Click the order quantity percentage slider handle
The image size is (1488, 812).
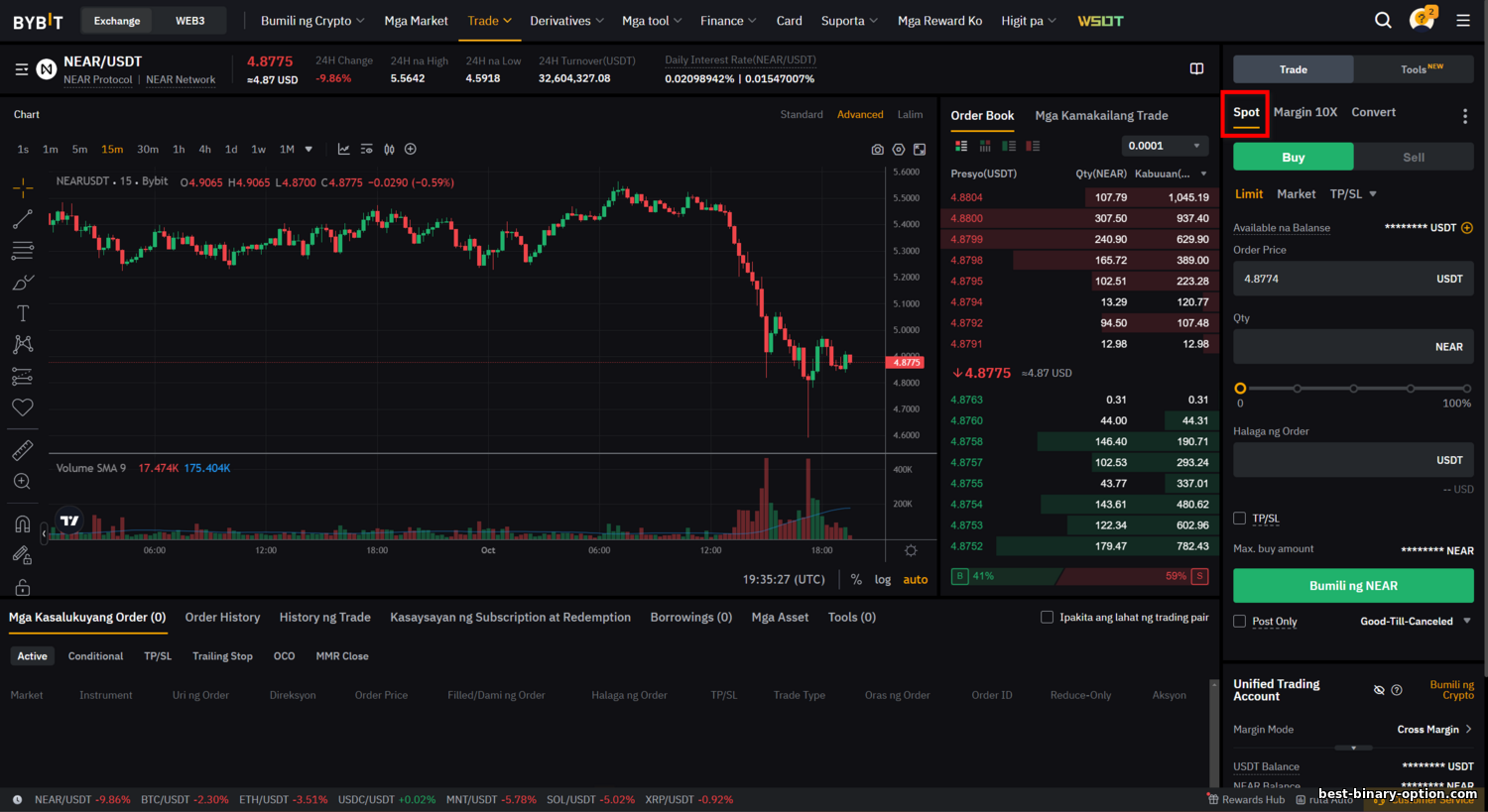click(x=1240, y=389)
